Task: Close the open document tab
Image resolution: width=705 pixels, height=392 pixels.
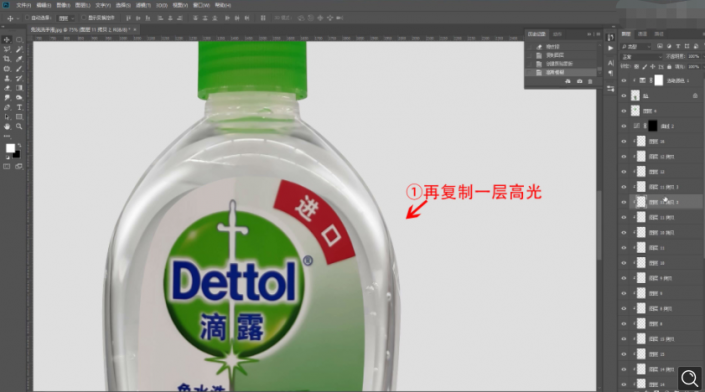Action: pyautogui.click(x=134, y=30)
